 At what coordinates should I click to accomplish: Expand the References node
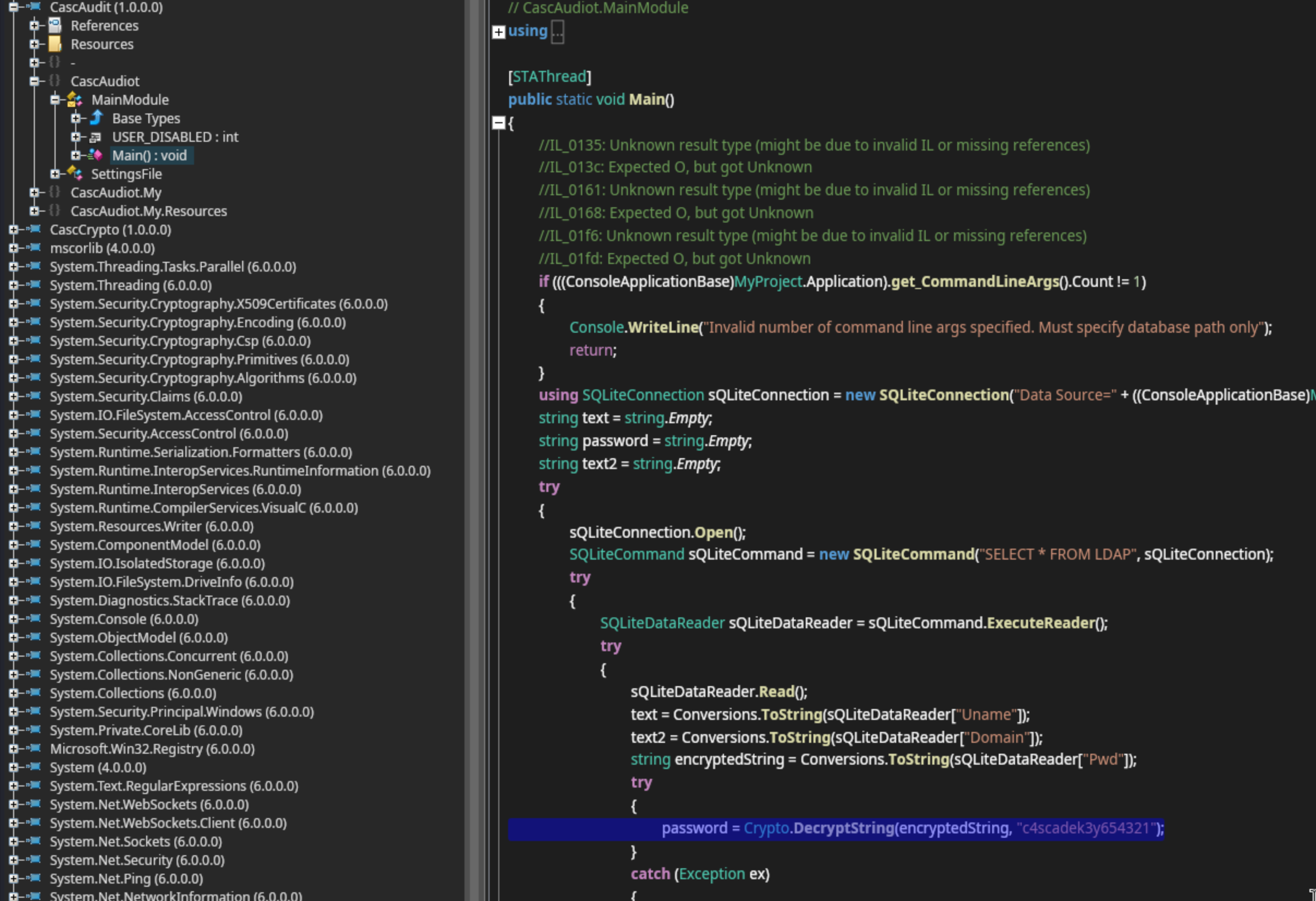[x=34, y=26]
